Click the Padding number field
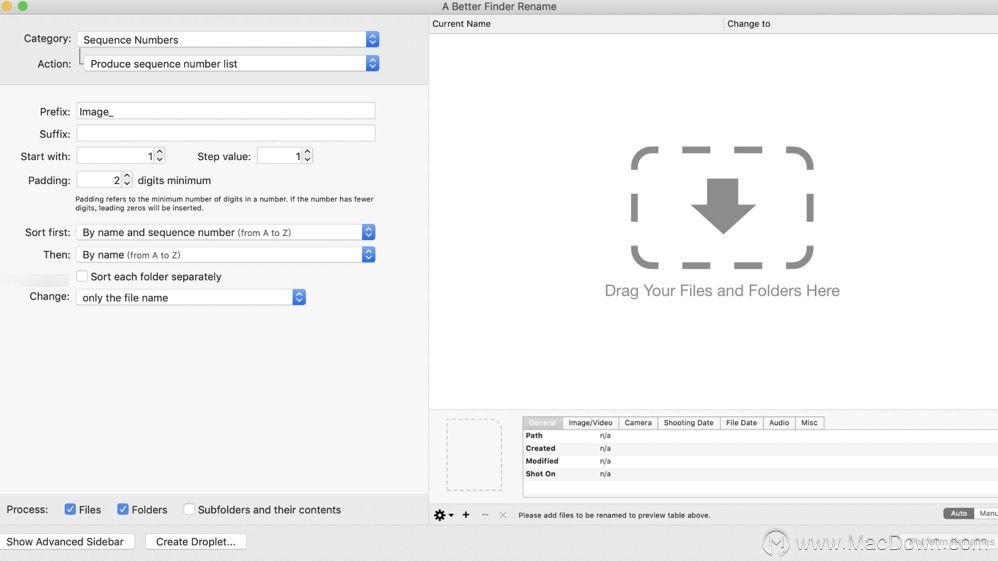Viewport: 998px width, 562px height. tap(99, 180)
